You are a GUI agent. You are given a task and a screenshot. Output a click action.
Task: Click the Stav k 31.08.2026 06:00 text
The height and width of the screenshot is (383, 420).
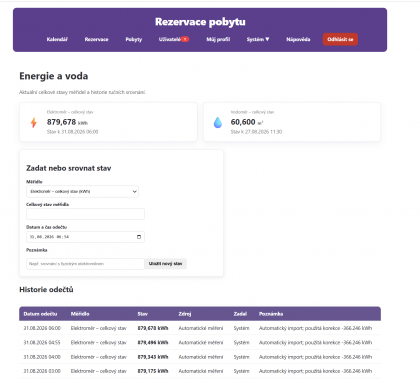click(x=72, y=132)
